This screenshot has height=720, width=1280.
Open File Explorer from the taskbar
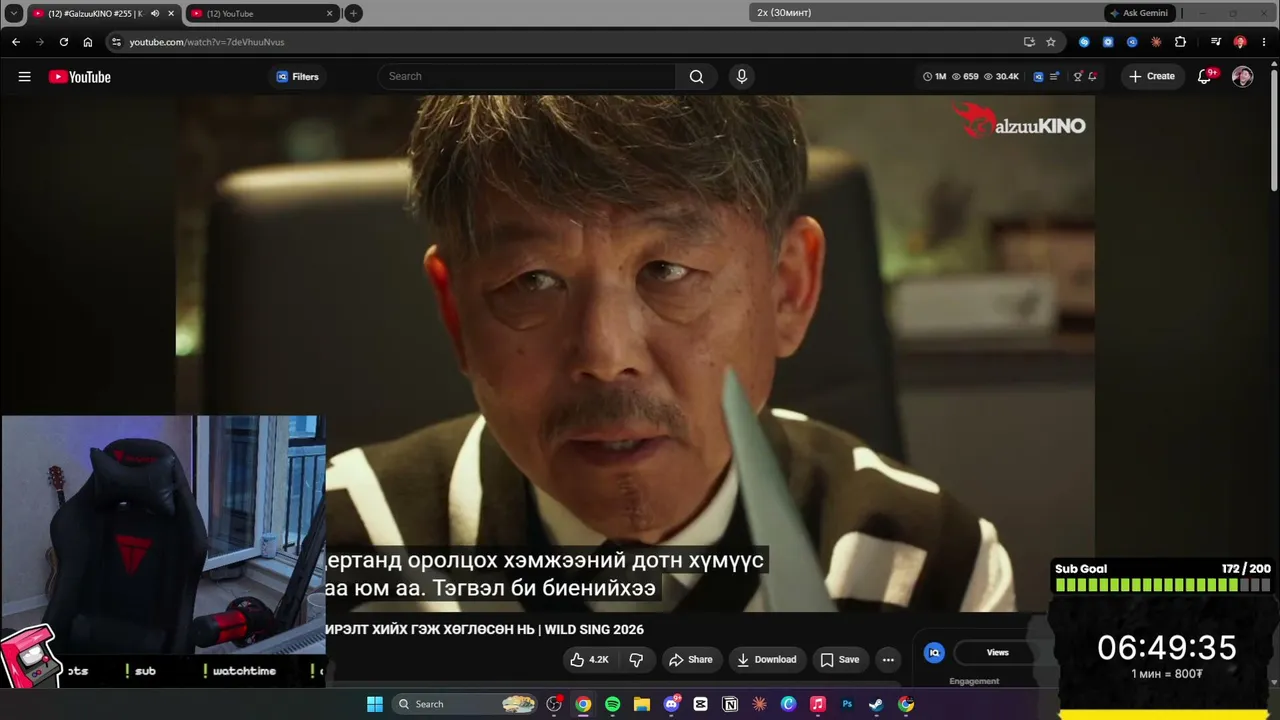tap(641, 704)
